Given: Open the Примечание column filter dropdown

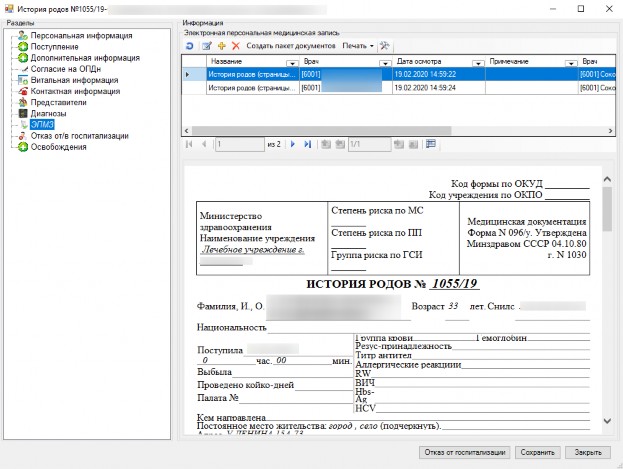Looking at the screenshot, I should (571, 63).
